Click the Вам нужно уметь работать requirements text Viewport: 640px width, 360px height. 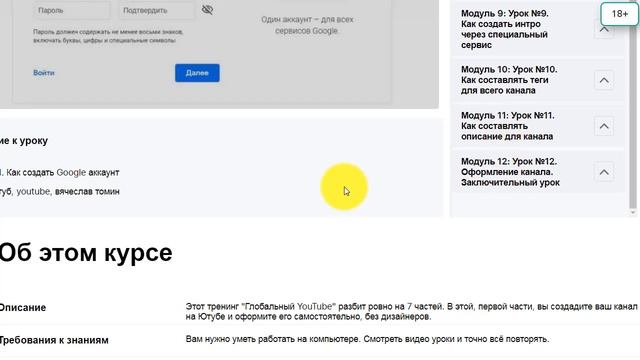coord(367,339)
